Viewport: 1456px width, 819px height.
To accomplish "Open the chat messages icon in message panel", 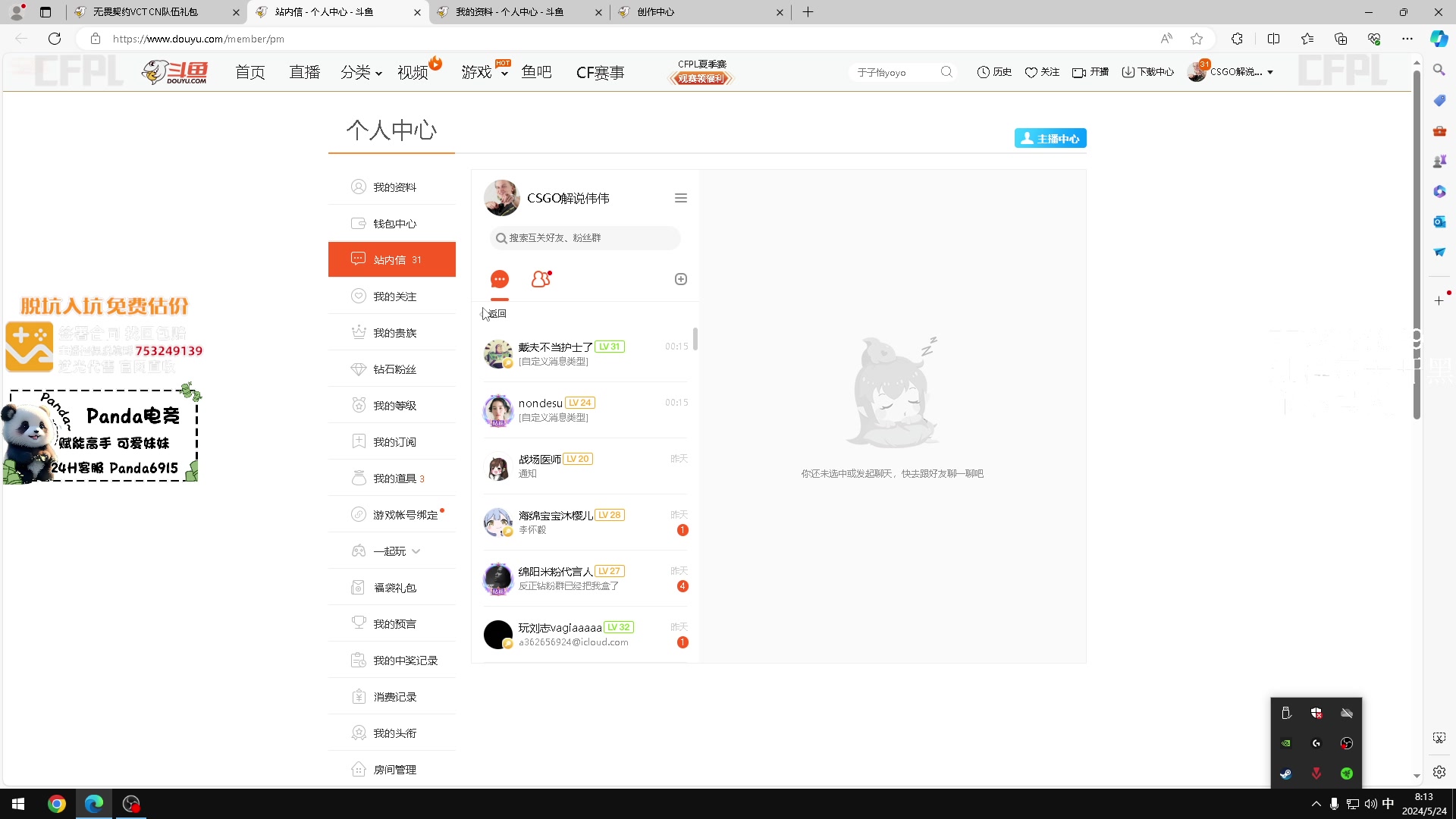I will (500, 279).
